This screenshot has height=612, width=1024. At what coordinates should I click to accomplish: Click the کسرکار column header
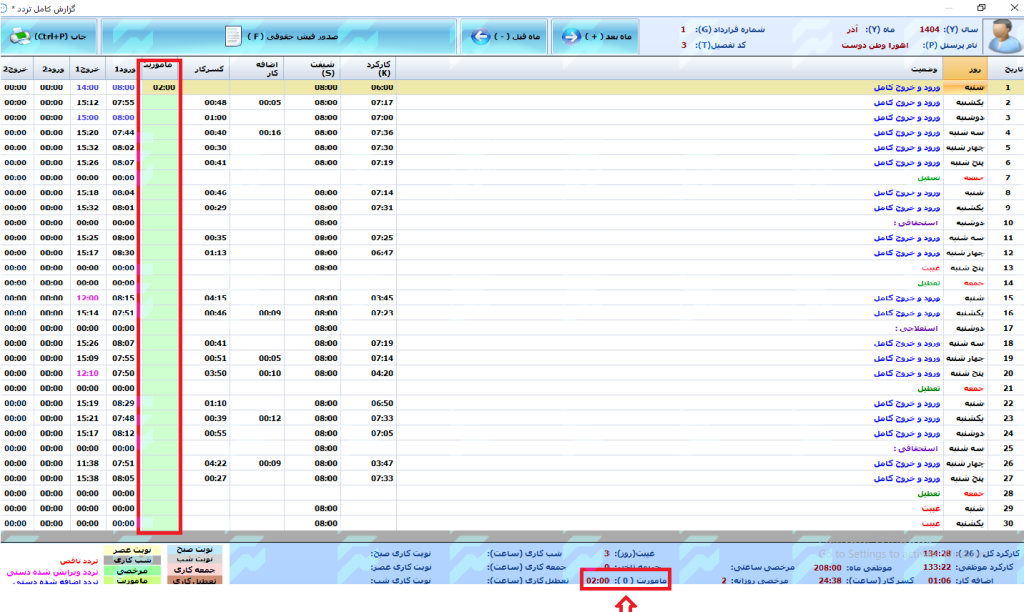pos(213,68)
